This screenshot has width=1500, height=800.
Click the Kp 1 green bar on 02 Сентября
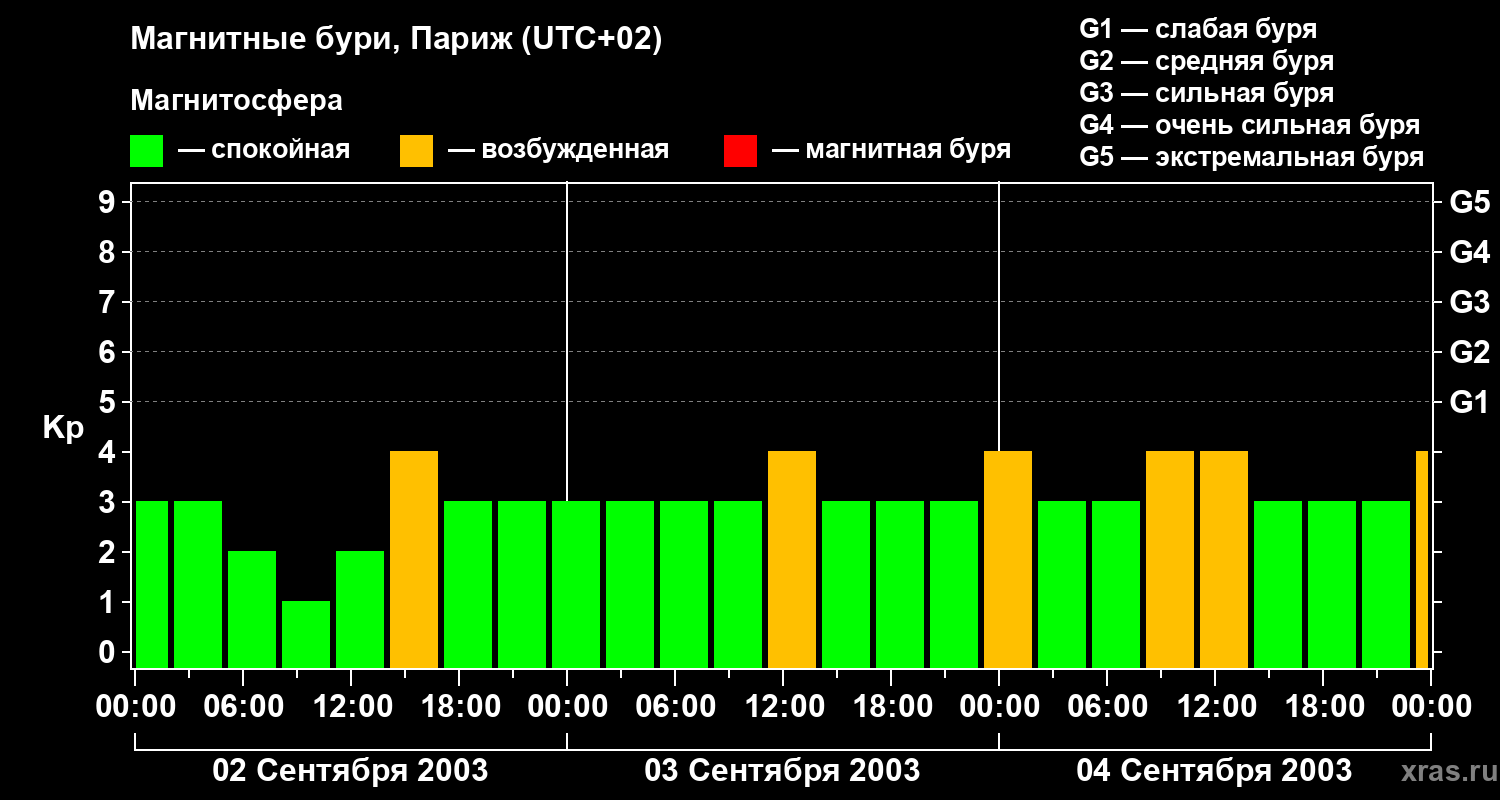click(x=306, y=634)
